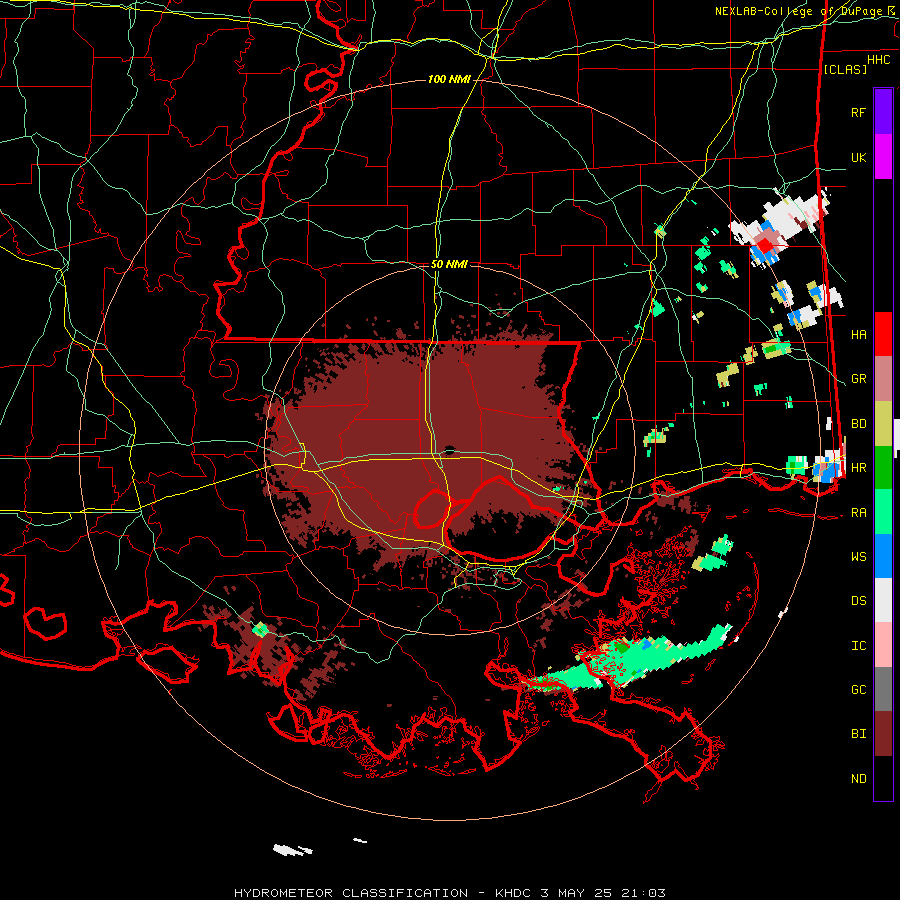Click the RA light green legend swatch
Image resolution: width=900 pixels, height=900 pixels.
[883, 512]
